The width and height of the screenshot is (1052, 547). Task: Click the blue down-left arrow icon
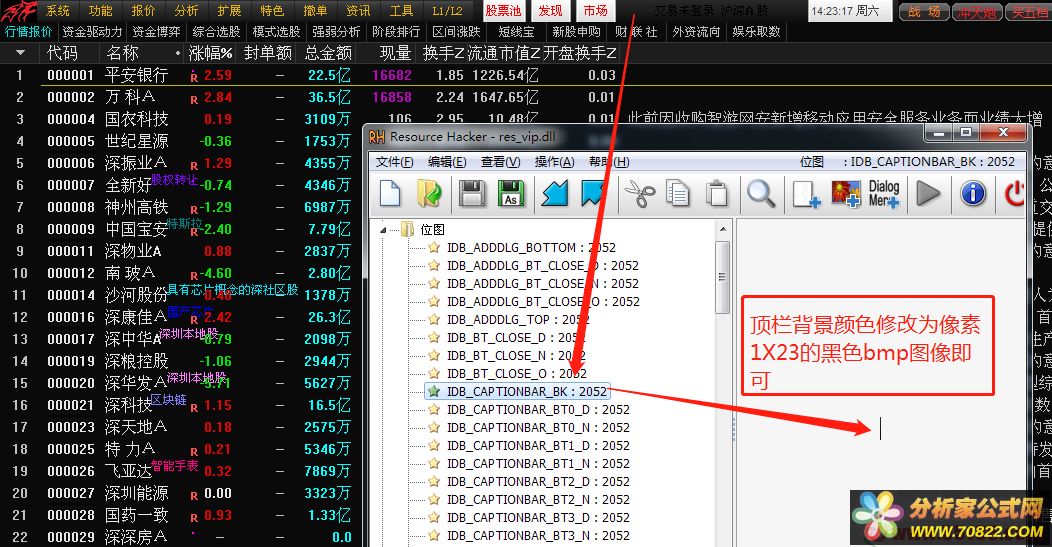click(554, 194)
